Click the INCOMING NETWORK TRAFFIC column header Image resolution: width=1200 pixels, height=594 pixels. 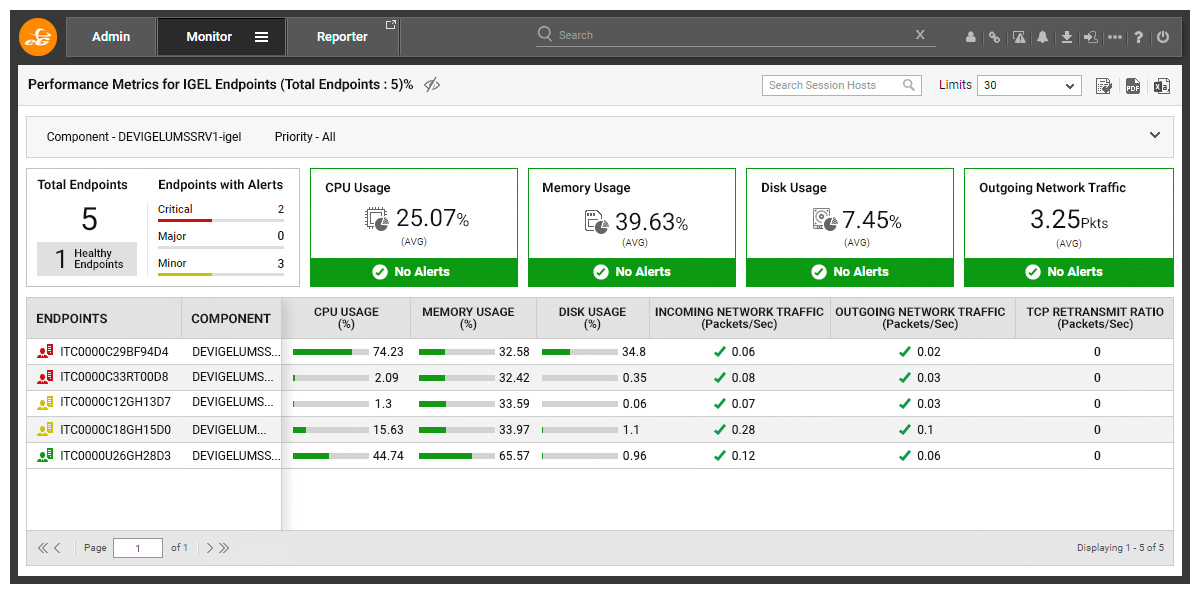click(x=740, y=318)
